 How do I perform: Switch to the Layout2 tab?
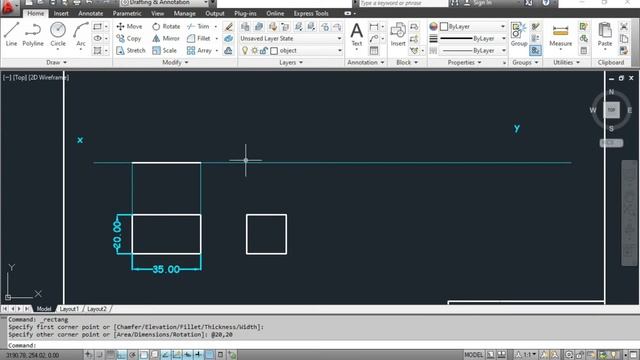(97, 309)
